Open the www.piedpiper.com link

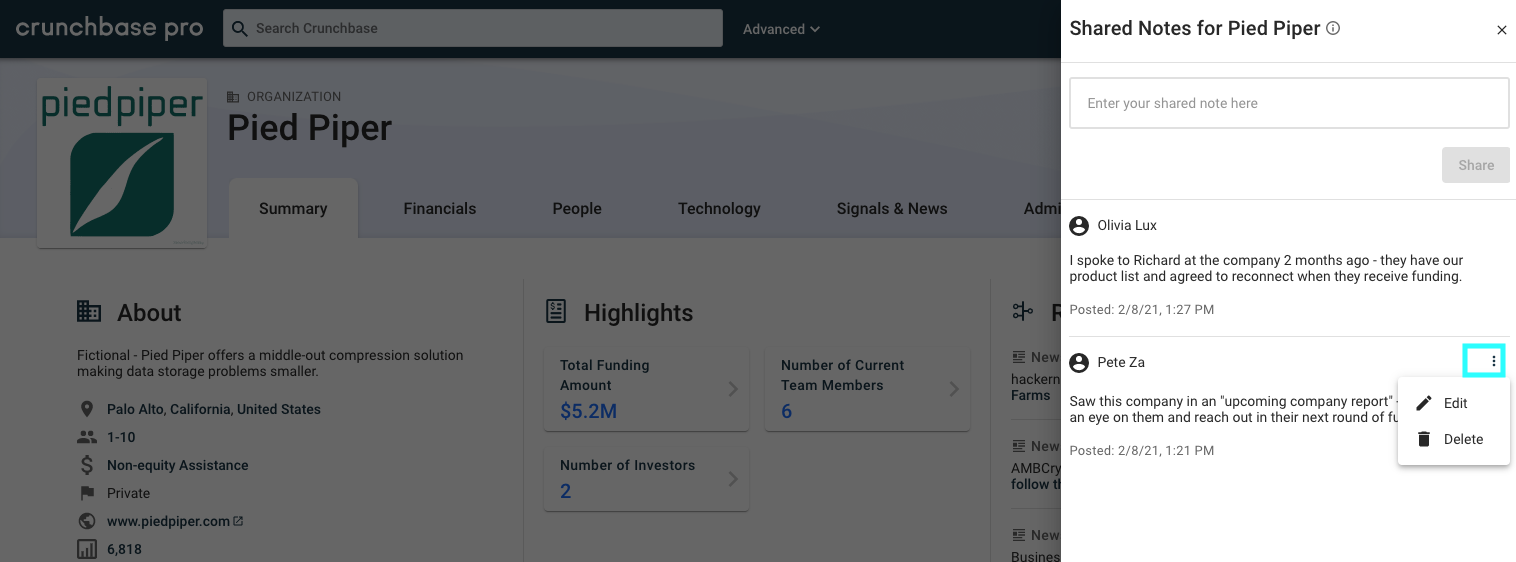169,521
